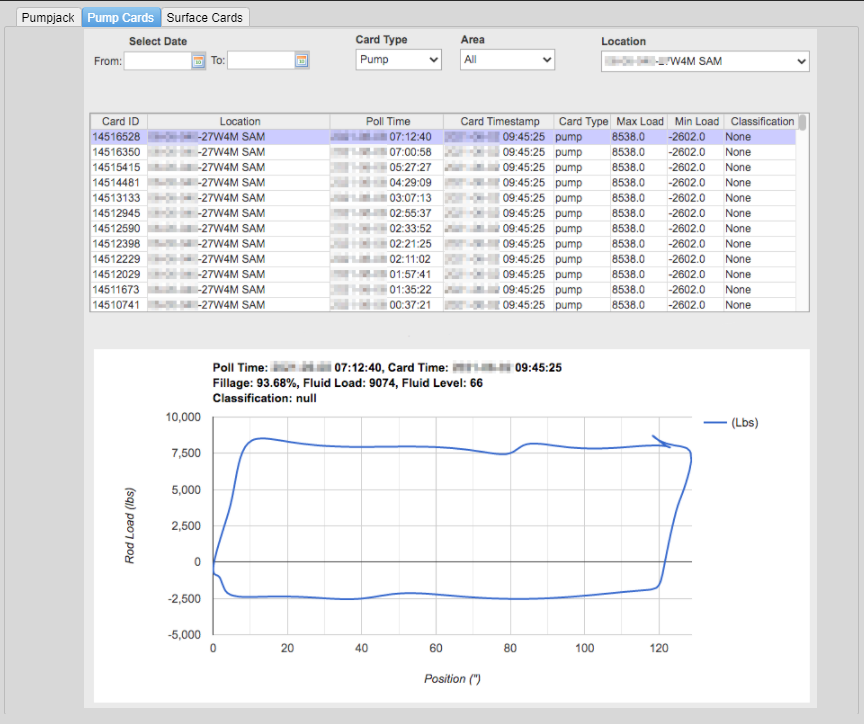Click poll time 07:00:58 cell
The height and width of the screenshot is (724, 864).
point(387,152)
